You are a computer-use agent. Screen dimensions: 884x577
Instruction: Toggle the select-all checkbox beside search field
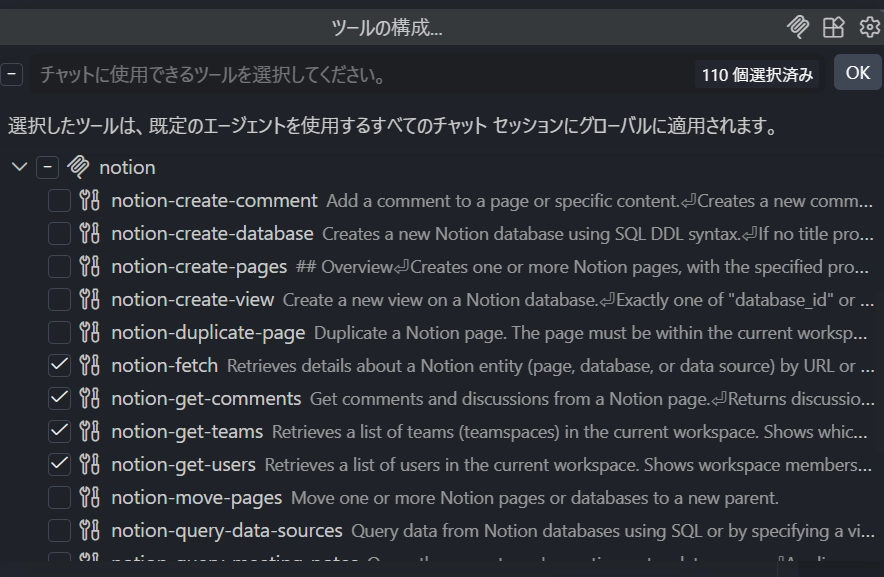(11, 74)
